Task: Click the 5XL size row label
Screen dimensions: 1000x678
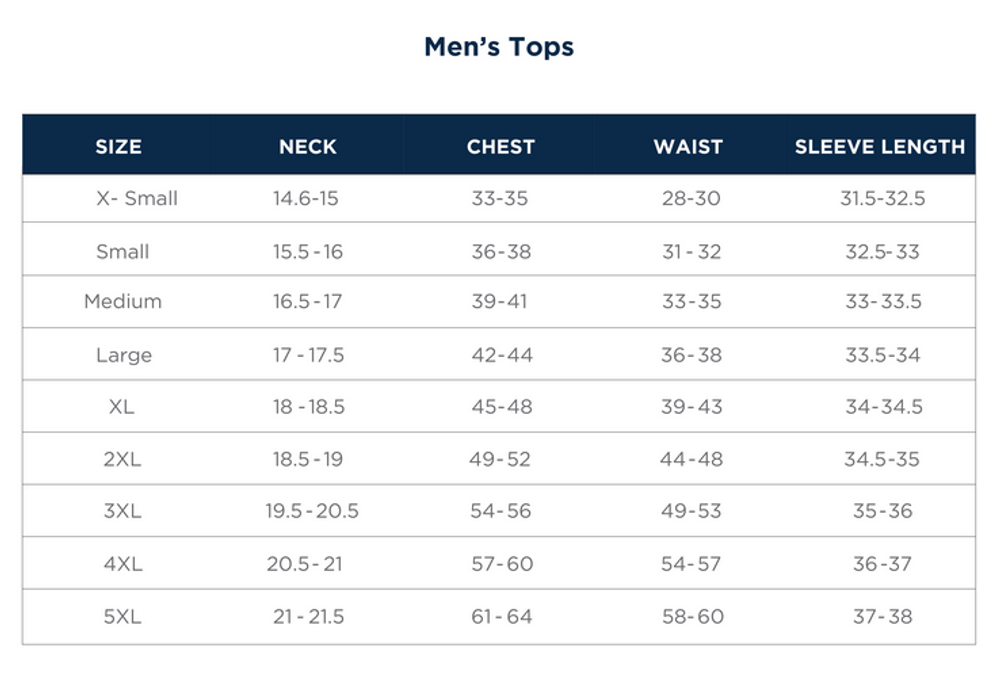Action: pos(122,617)
